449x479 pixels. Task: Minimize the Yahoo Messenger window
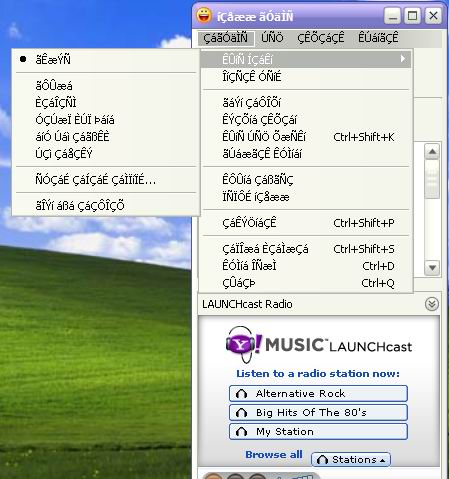pos(392,16)
